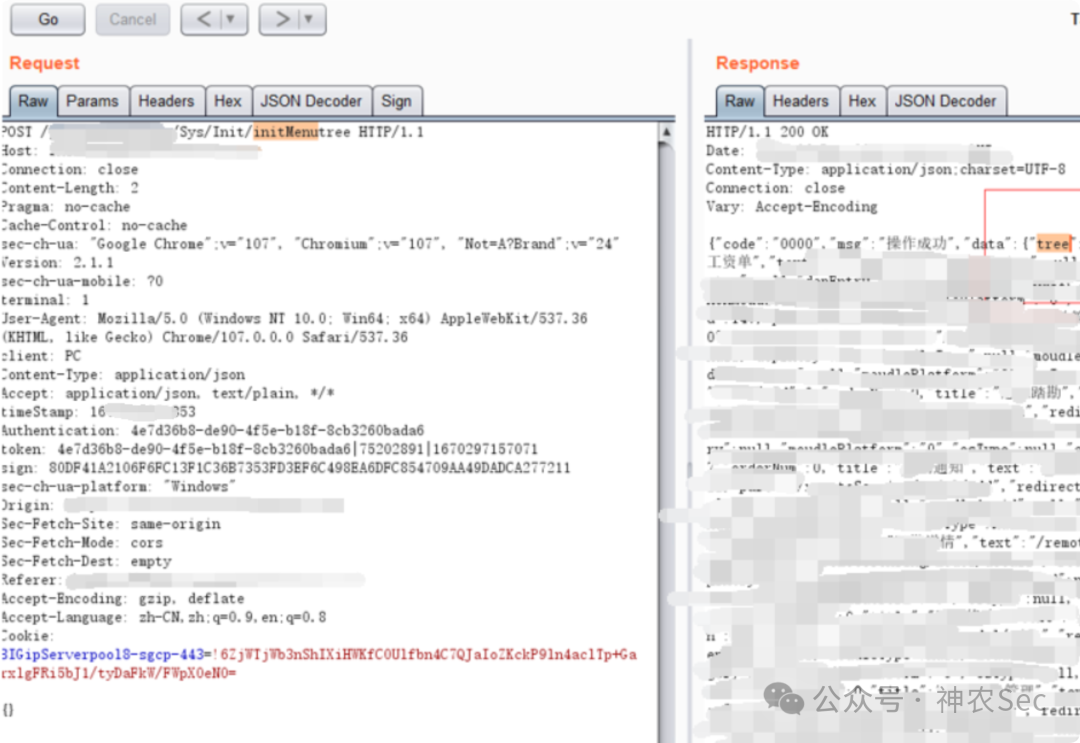
Task: Open the Request JSON Decoder tab
Action: tap(311, 101)
